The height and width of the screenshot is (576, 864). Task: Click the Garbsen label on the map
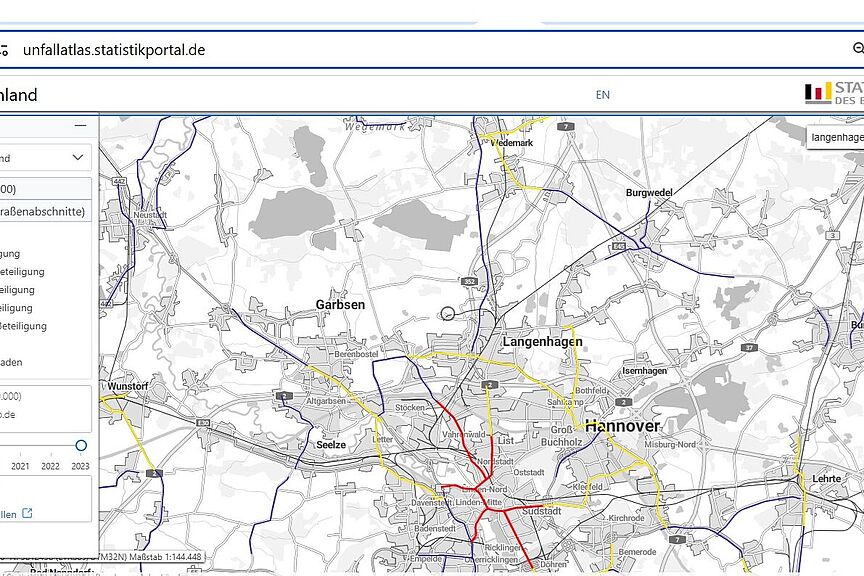pyautogui.click(x=340, y=304)
